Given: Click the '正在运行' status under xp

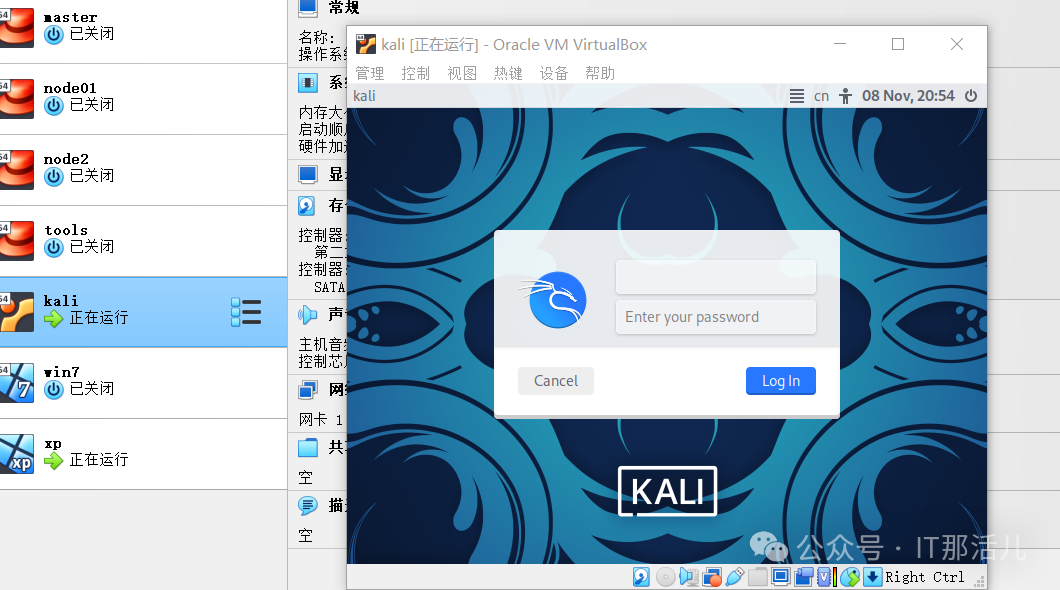Looking at the screenshot, I should [99, 460].
